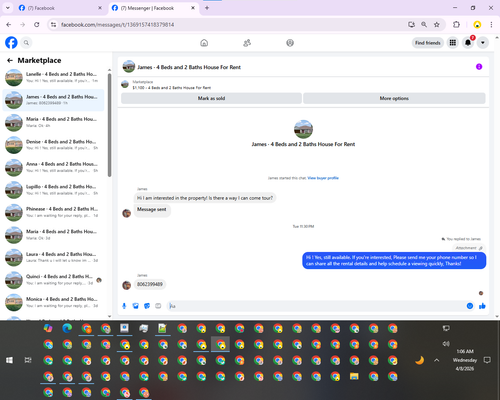500x400 pixels.
Task: Launch Copilot from taskbar
Action: pyautogui.click(x=48, y=328)
